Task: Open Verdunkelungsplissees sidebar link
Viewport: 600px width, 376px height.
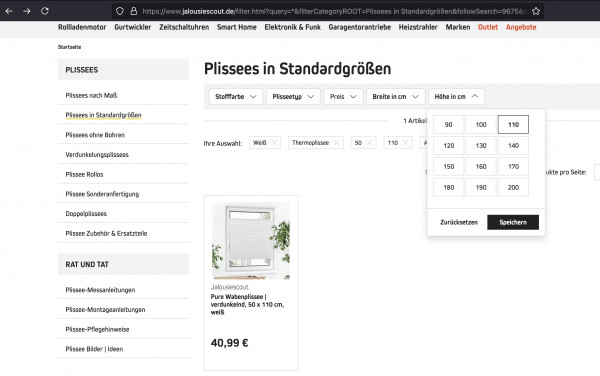Action: 97,155
